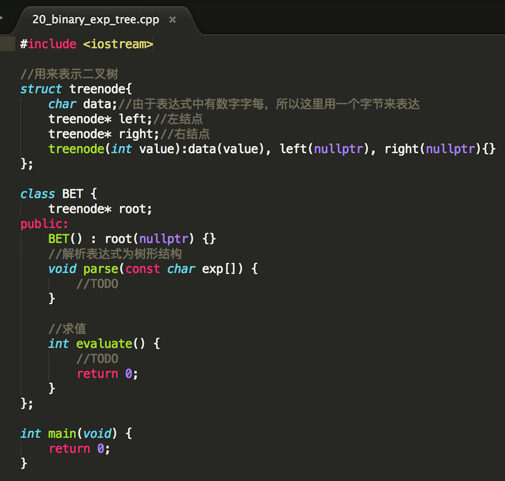Click the "exp[]" parameter
This screenshot has width=505, height=481.
click(219, 269)
